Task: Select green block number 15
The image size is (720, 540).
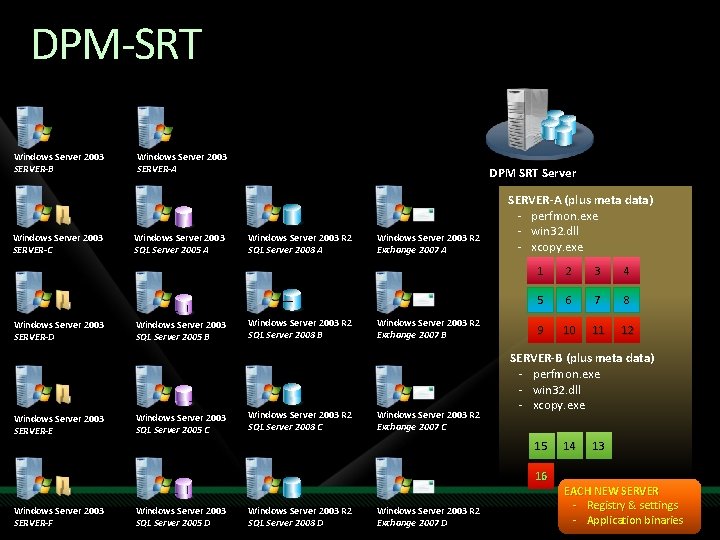Action: coord(541,445)
